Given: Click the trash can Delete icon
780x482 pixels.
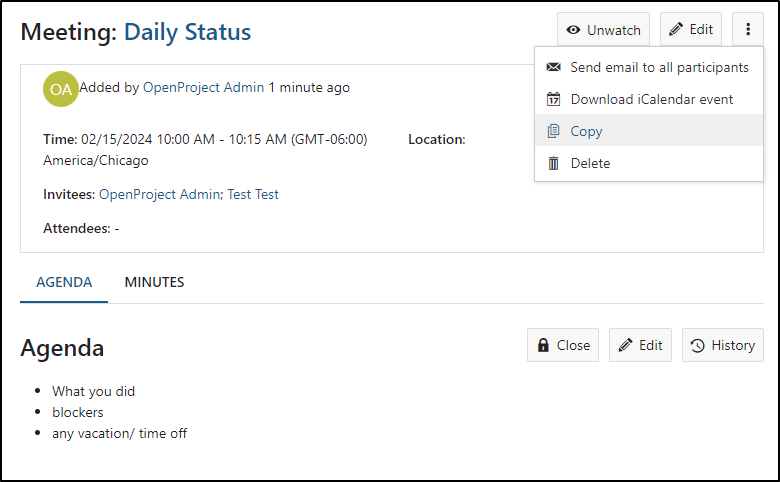Looking at the screenshot, I should tap(553, 163).
